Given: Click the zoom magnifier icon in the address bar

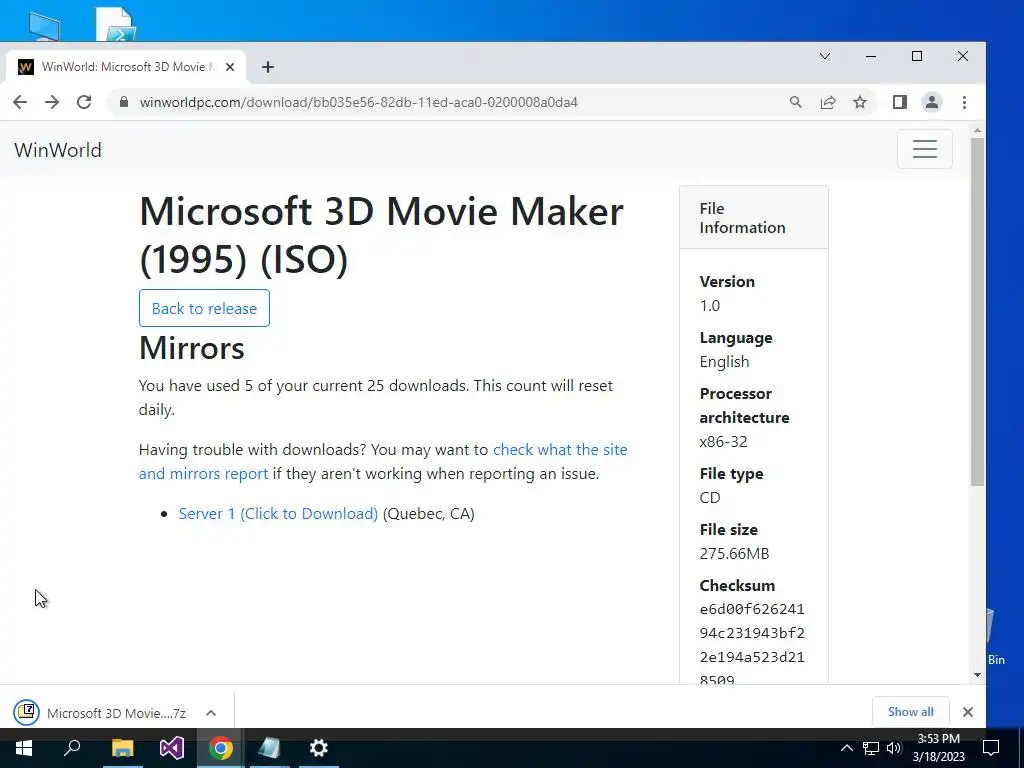Looking at the screenshot, I should pyautogui.click(x=795, y=102).
